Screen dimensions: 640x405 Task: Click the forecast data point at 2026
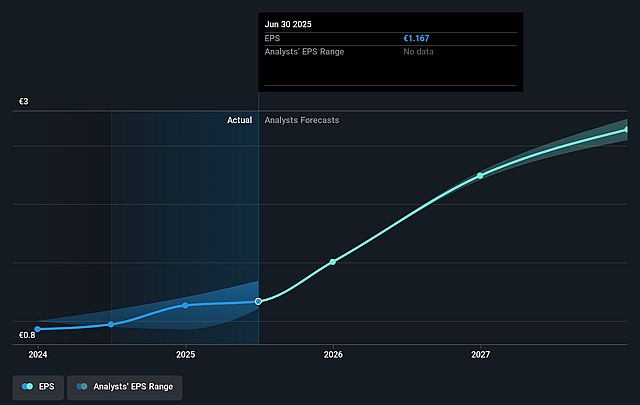(333, 262)
